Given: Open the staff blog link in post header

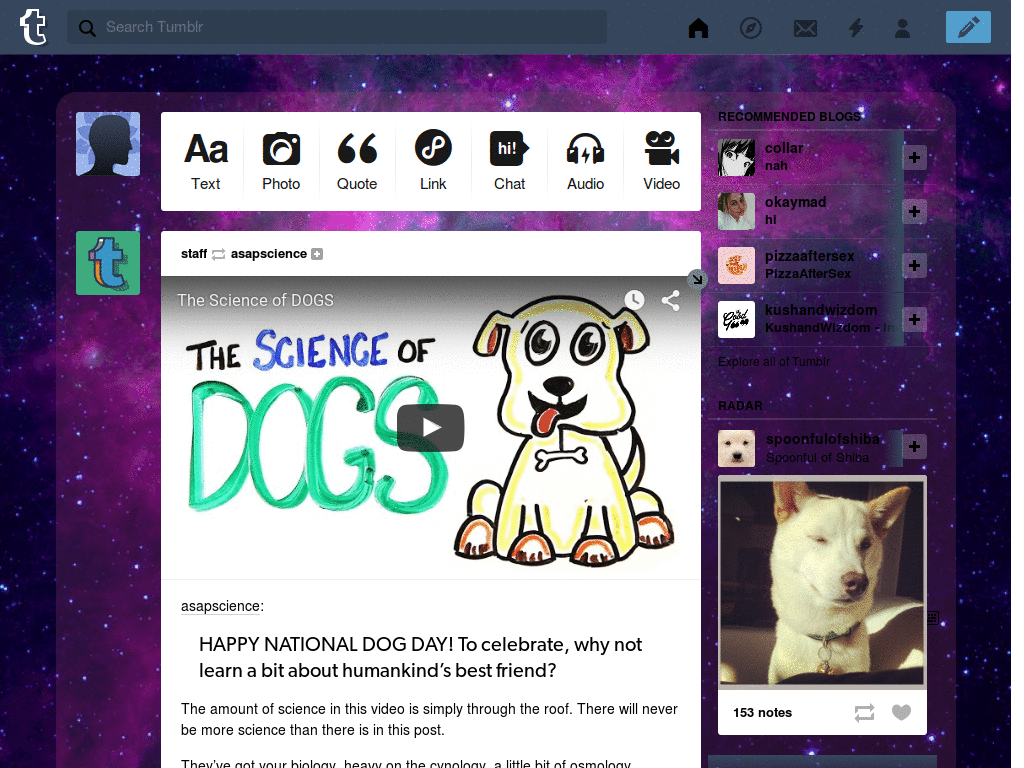Looking at the screenshot, I should [194, 253].
